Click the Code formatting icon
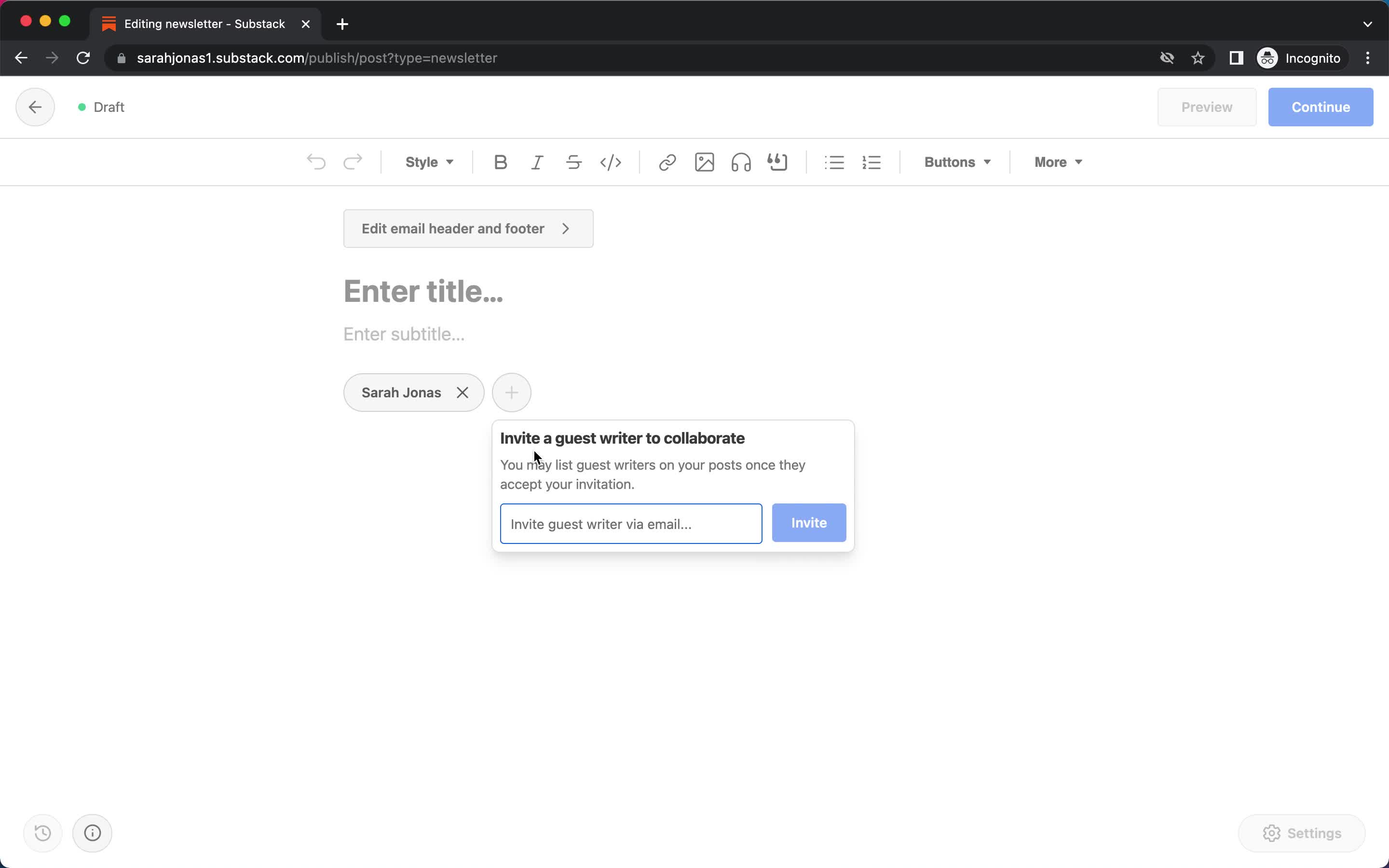The height and width of the screenshot is (868, 1389). (610, 161)
